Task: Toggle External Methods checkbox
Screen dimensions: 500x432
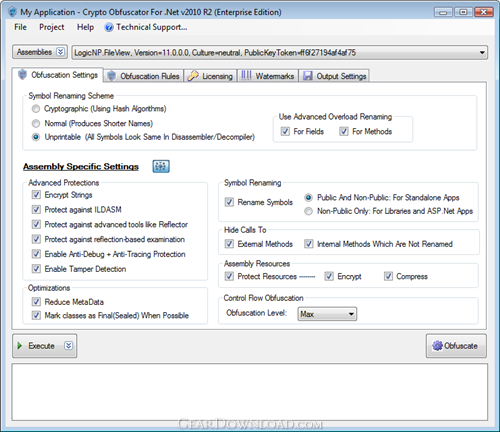Action: tap(229, 244)
